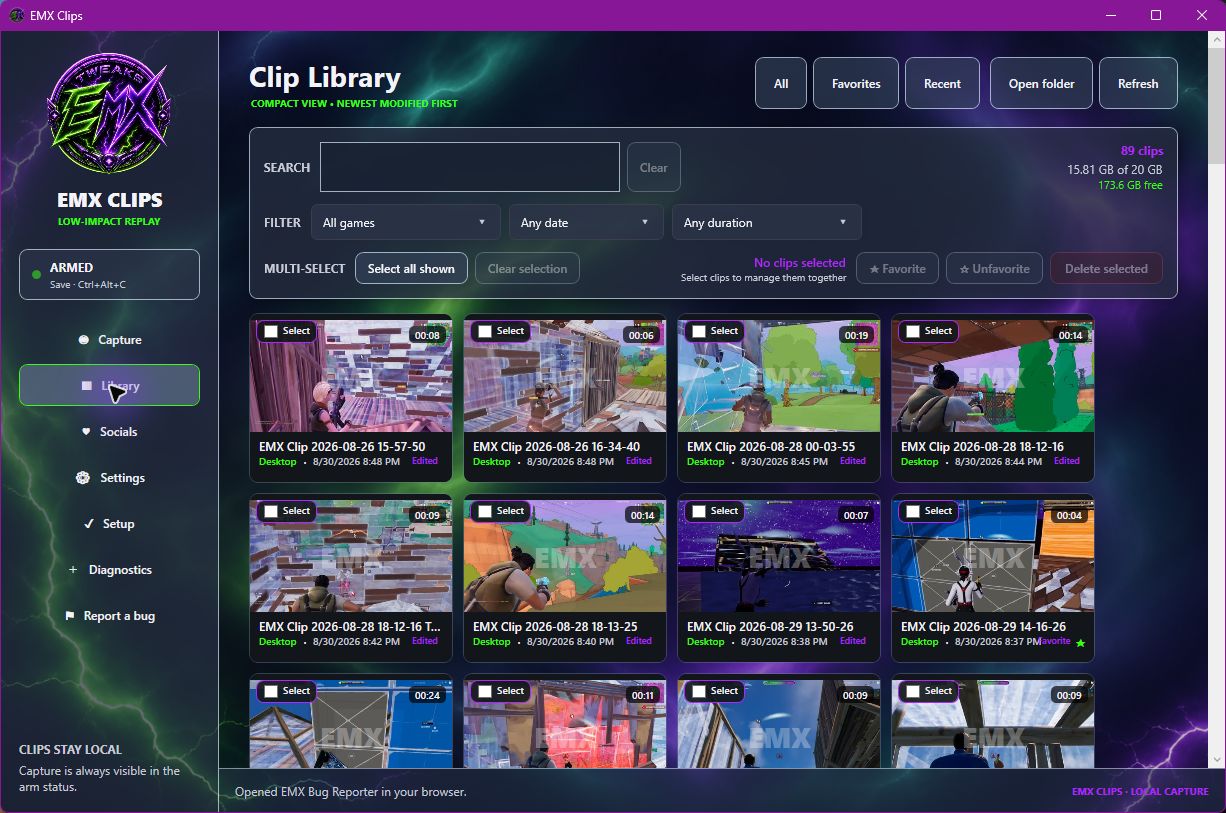Open thumbnail of clip 2026-08-28 00-03-55

click(x=779, y=376)
